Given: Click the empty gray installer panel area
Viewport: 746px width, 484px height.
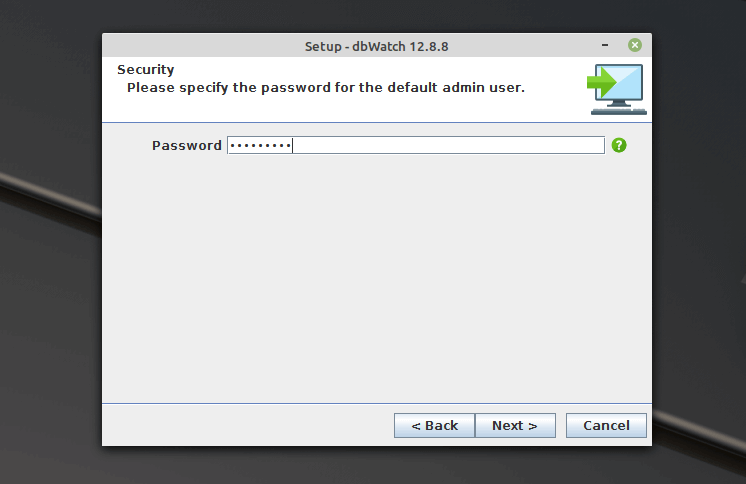Looking at the screenshot, I should coord(376,280).
